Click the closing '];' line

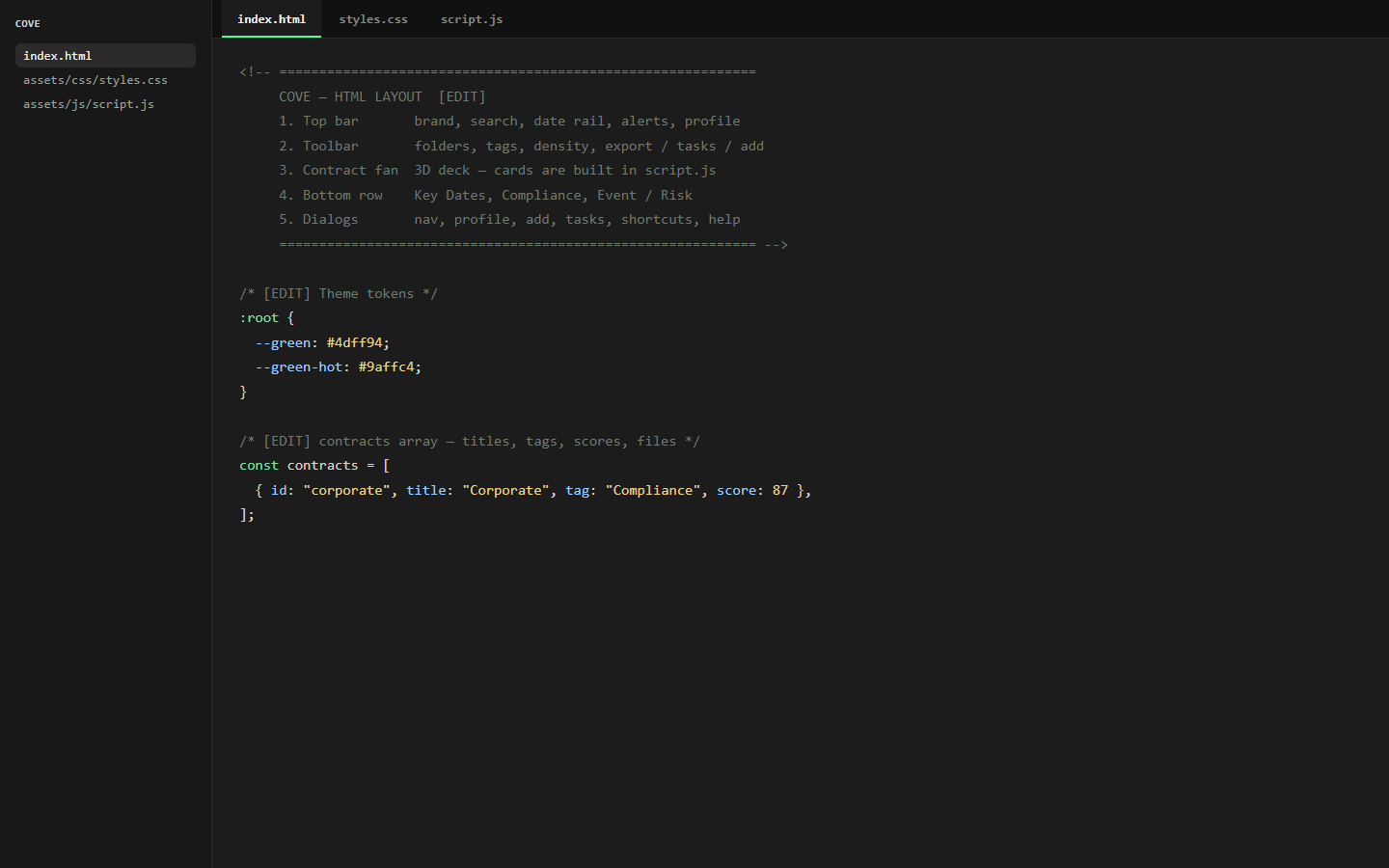(247, 515)
